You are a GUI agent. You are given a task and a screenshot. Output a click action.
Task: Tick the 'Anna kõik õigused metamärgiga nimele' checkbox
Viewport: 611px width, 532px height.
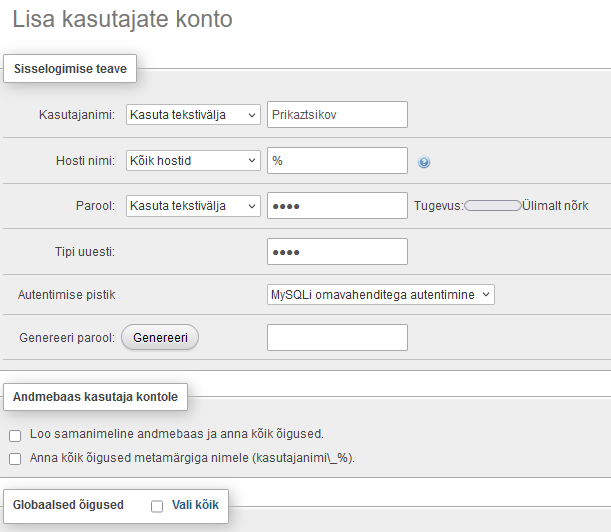15,459
